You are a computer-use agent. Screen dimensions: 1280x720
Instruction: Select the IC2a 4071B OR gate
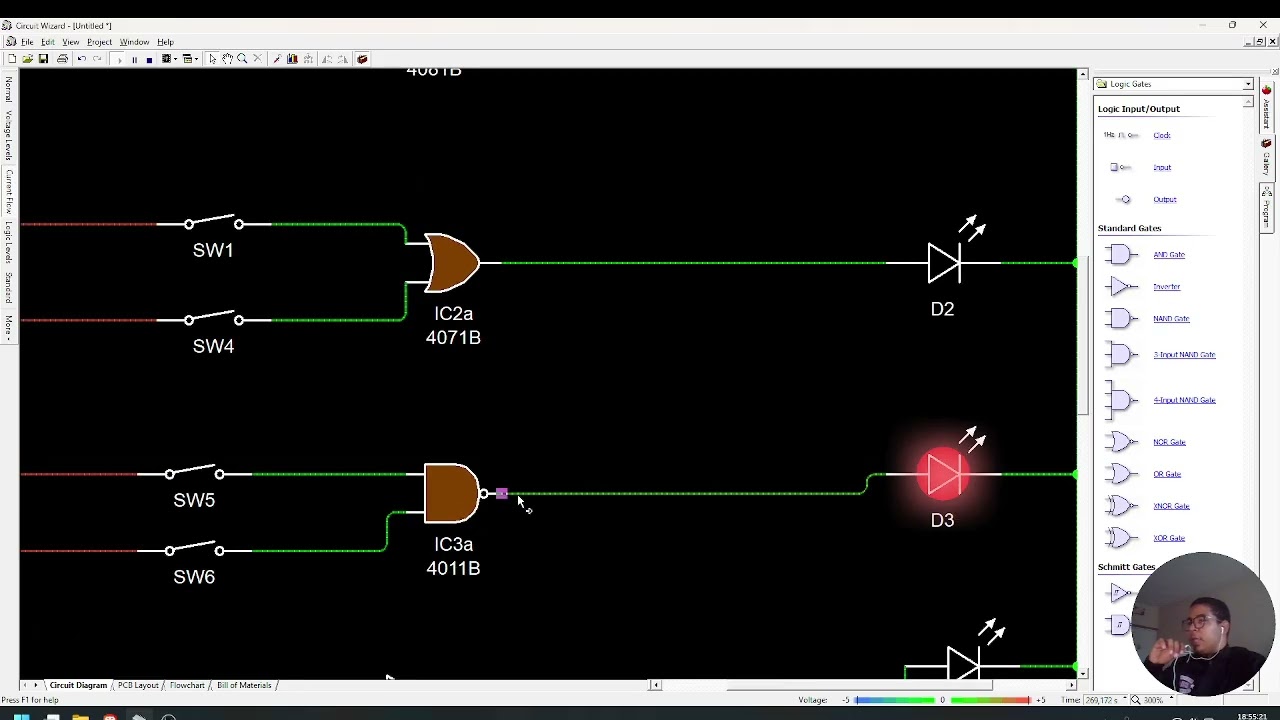[452, 263]
